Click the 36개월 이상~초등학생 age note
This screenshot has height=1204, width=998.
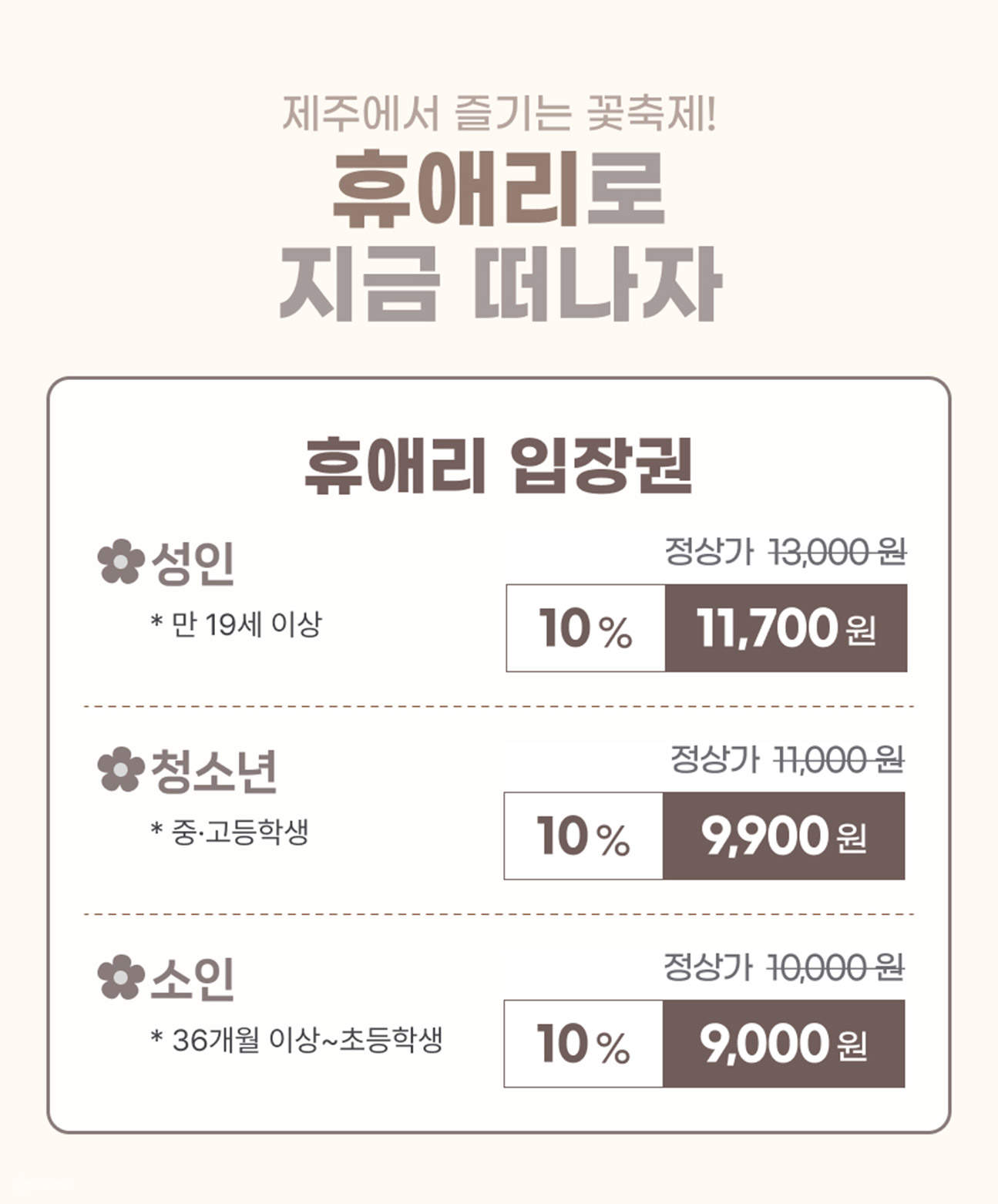[297, 1041]
